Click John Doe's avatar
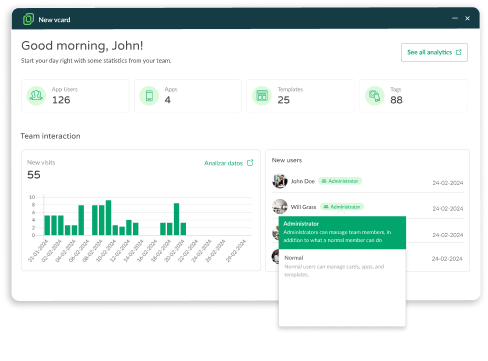Image resolution: width=488 pixels, height=361 pixels. tap(280, 181)
